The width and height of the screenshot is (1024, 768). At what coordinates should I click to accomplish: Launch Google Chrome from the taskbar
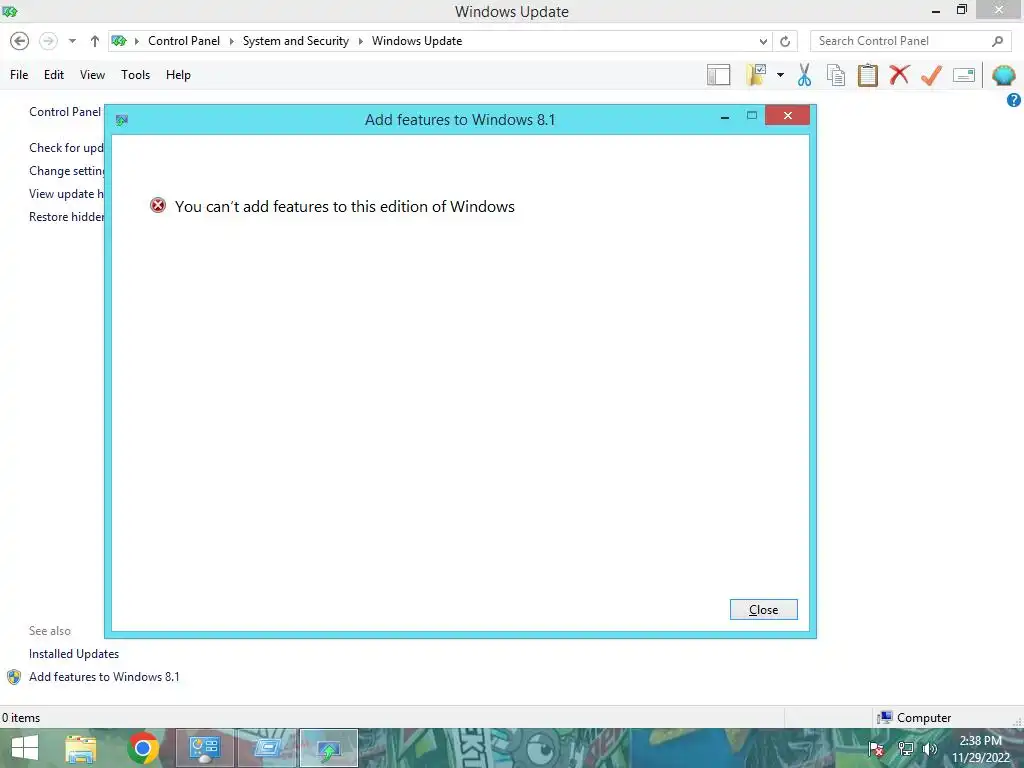143,748
